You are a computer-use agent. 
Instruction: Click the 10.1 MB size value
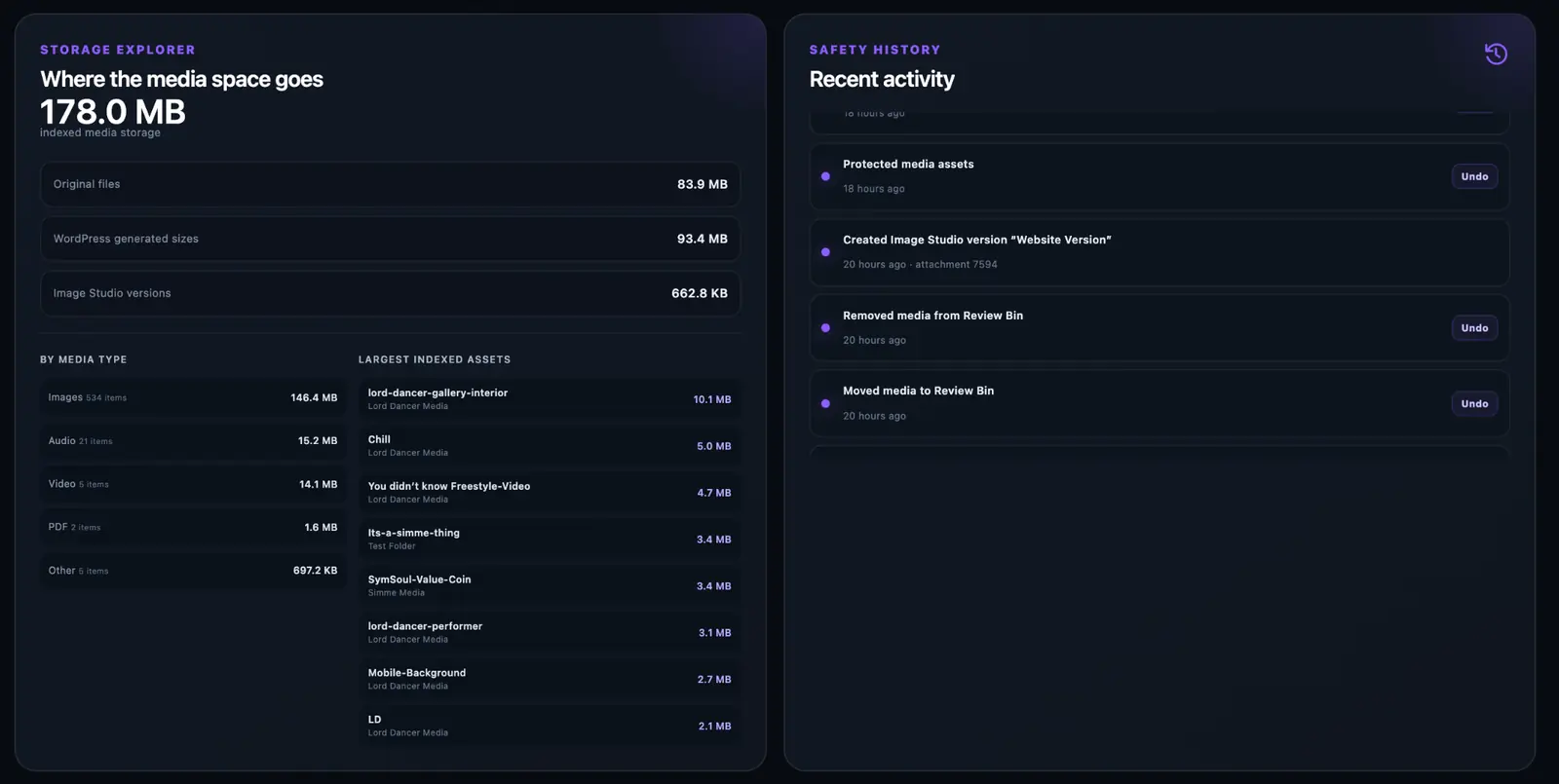click(x=712, y=399)
